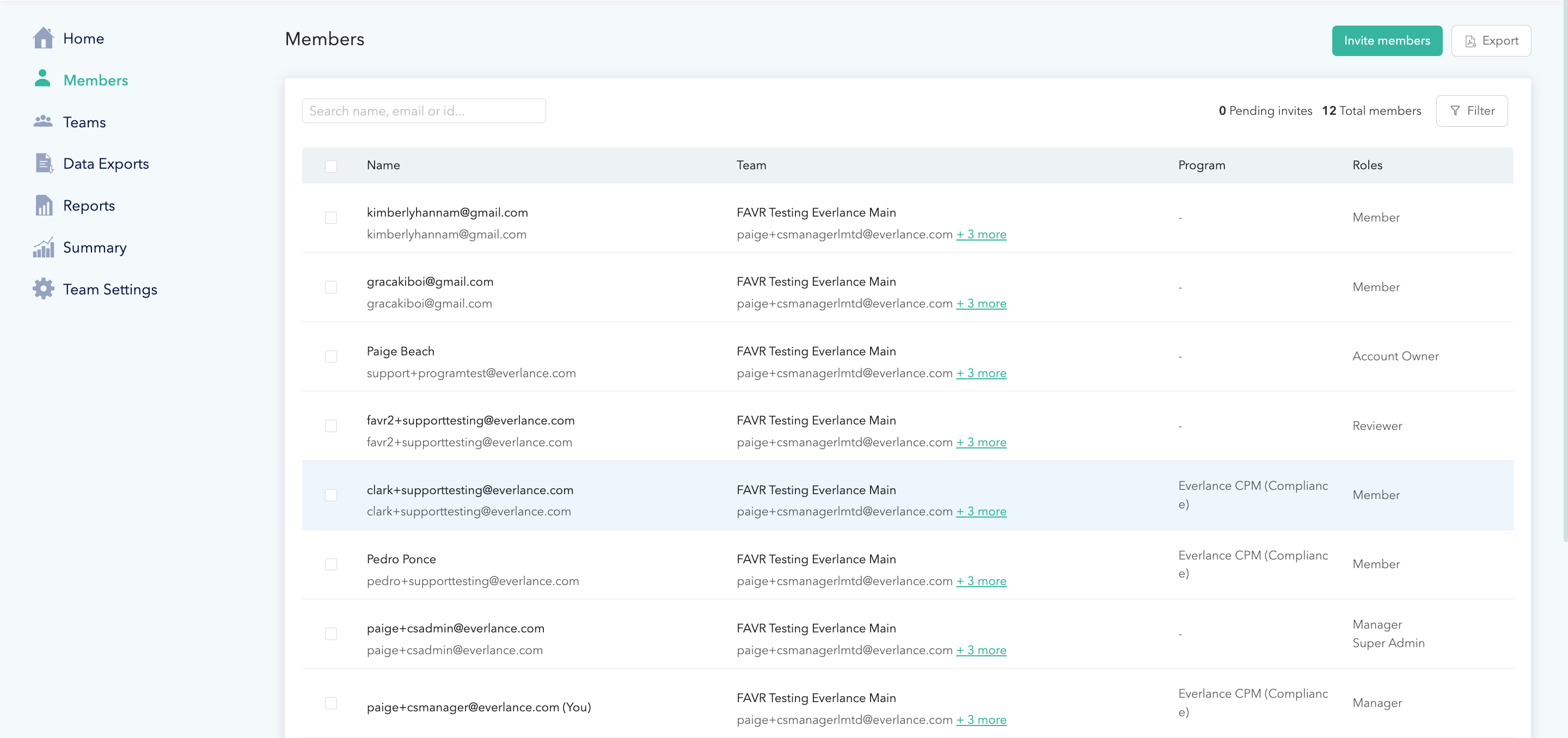
Task: Tick the Pedro Ponce row checkbox
Action: point(330,564)
